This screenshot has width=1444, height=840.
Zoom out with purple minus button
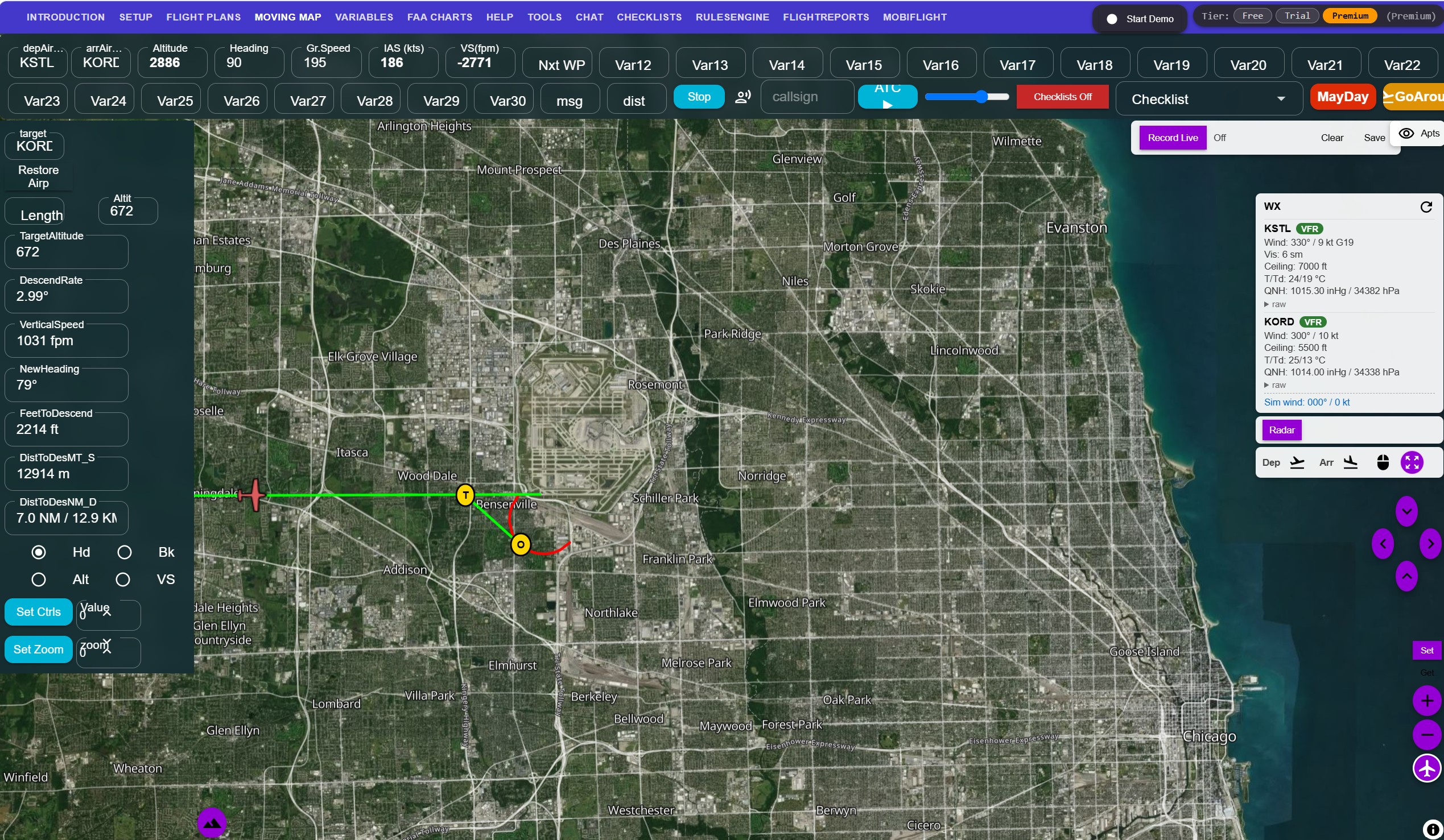coord(1427,735)
